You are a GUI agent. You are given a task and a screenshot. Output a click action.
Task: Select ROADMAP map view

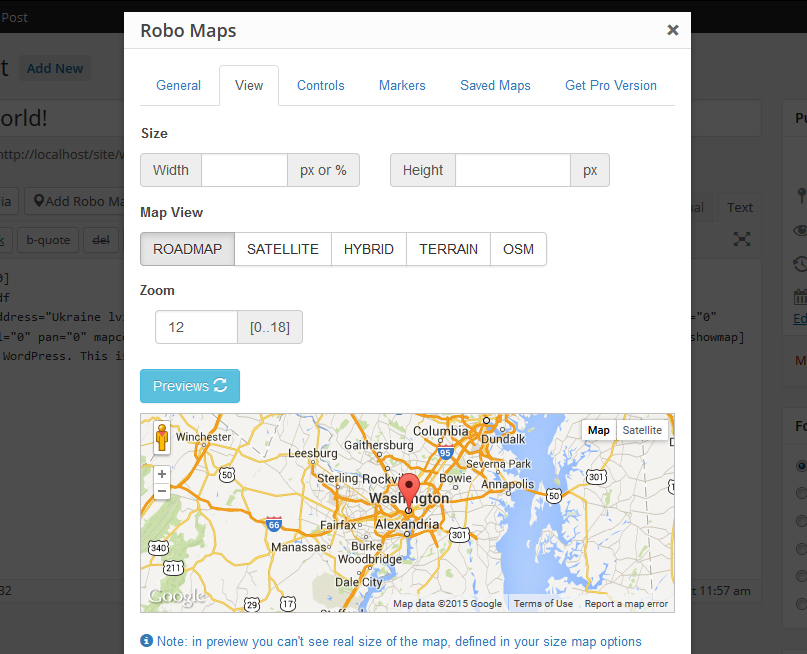pyautogui.click(x=187, y=249)
